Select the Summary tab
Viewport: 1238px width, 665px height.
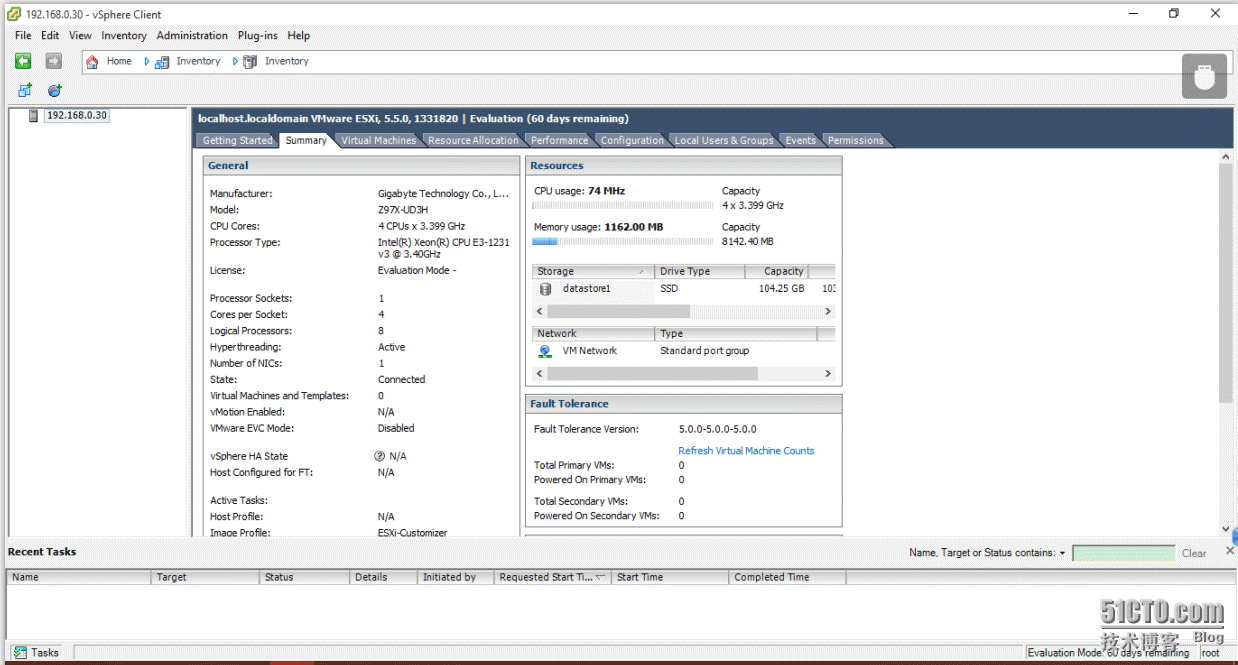click(x=306, y=141)
